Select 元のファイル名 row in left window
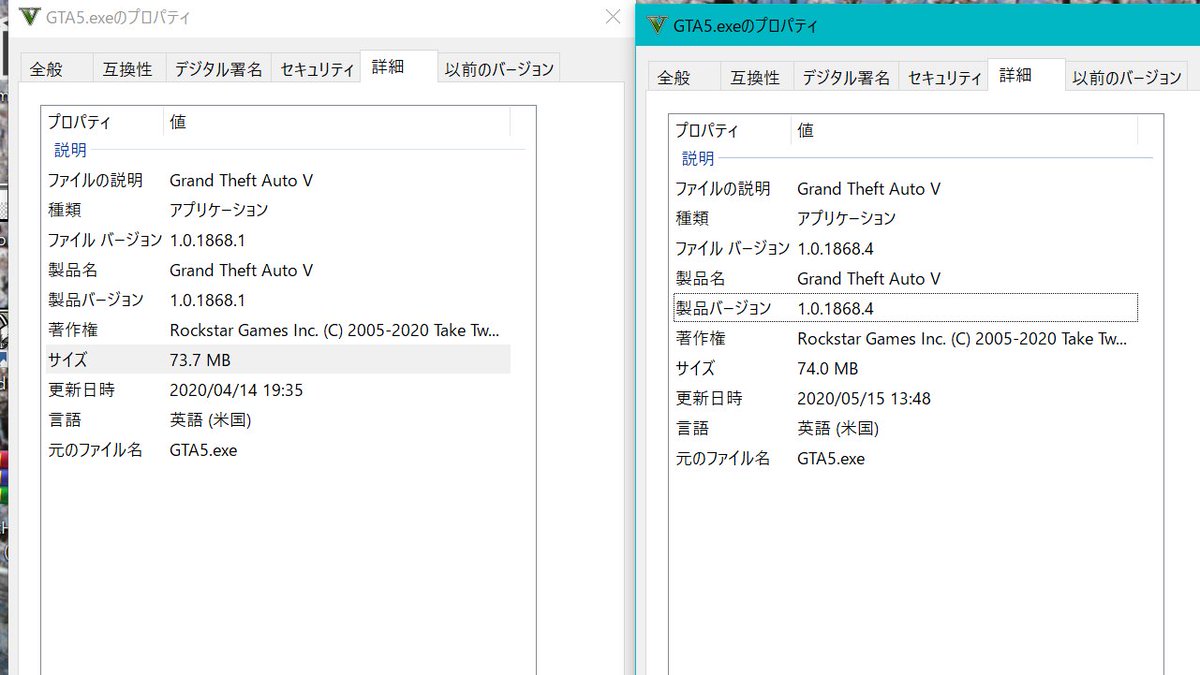 277,450
